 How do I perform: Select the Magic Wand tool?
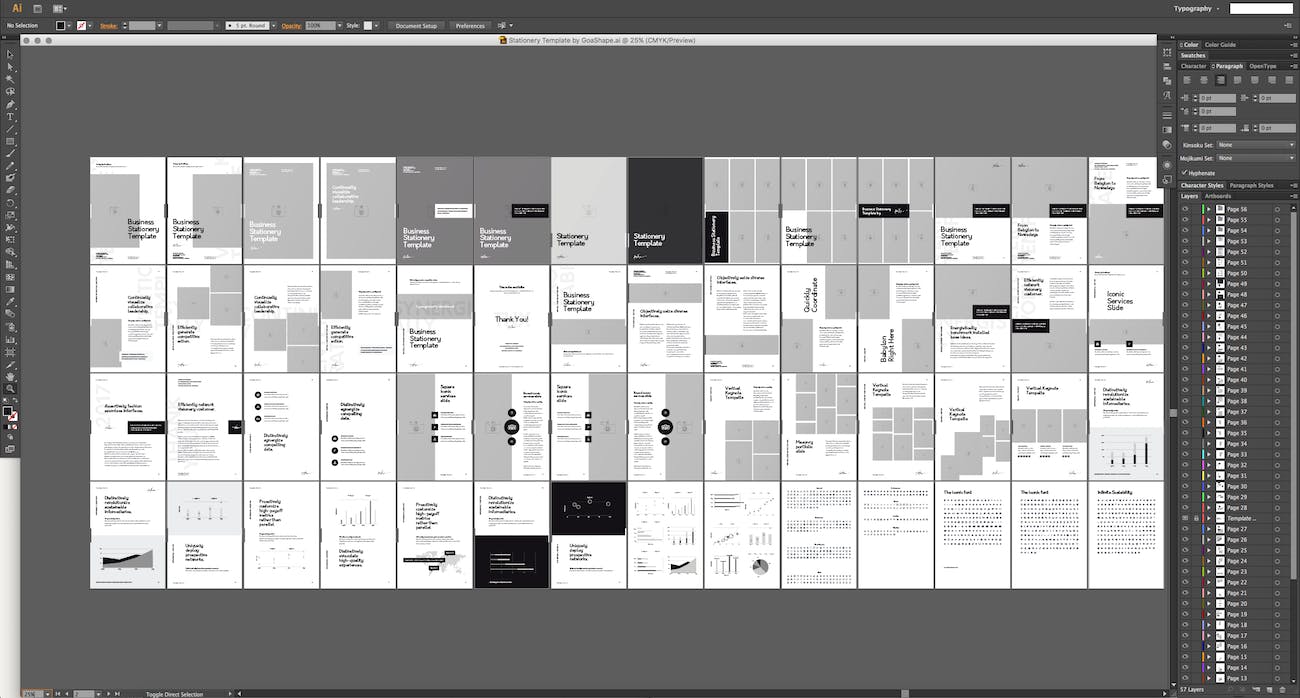tap(11, 79)
